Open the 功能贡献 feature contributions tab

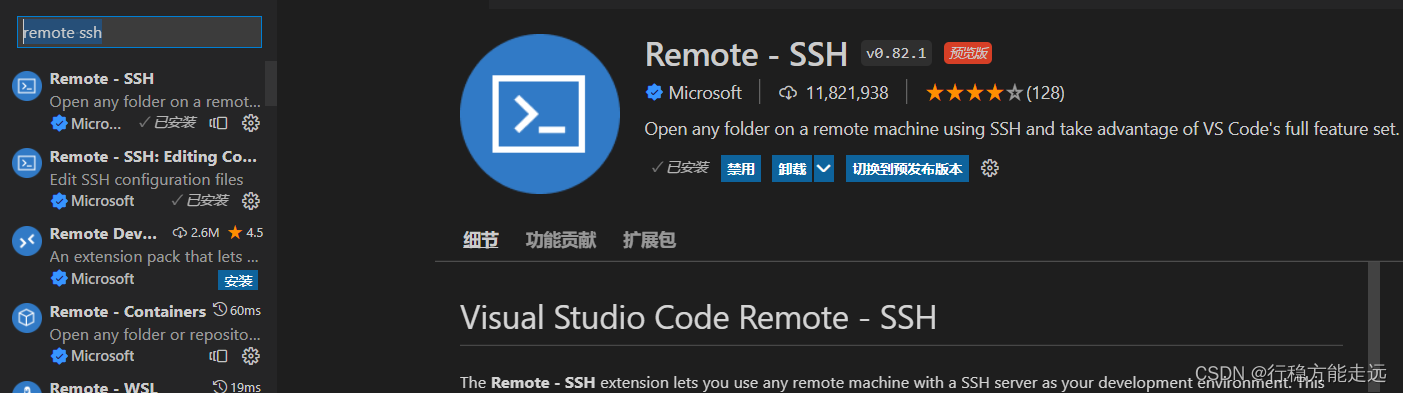tap(561, 240)
